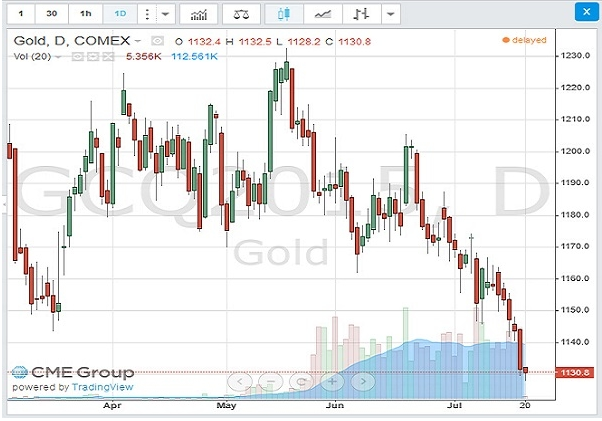This screenshot has width=602, height=421.
Task: Click the orange delayed data indicator
Action: 524,40
